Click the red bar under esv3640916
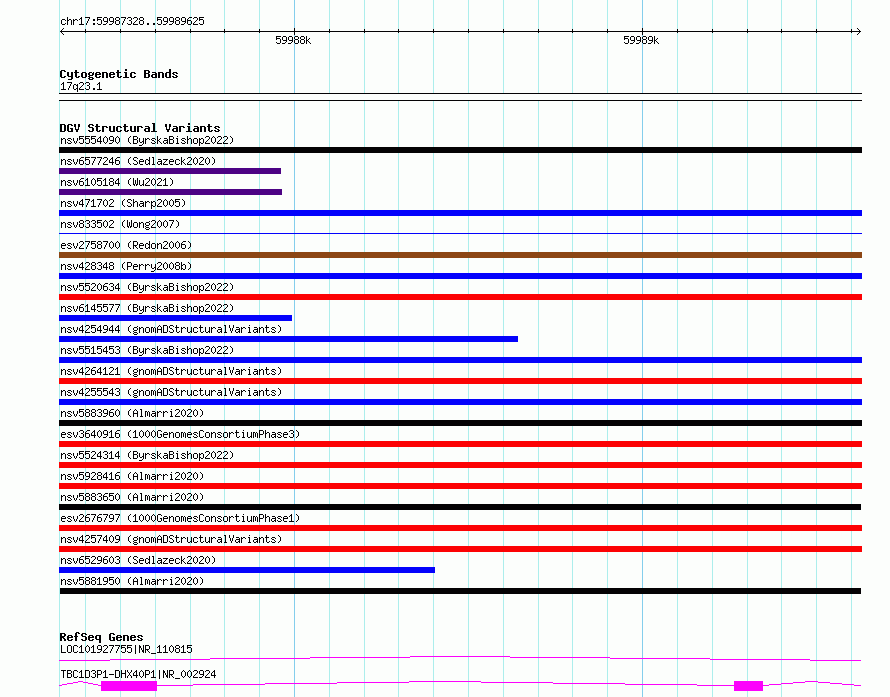The width and height of the screenshot is (890, 697). click(x=460, y=444)
